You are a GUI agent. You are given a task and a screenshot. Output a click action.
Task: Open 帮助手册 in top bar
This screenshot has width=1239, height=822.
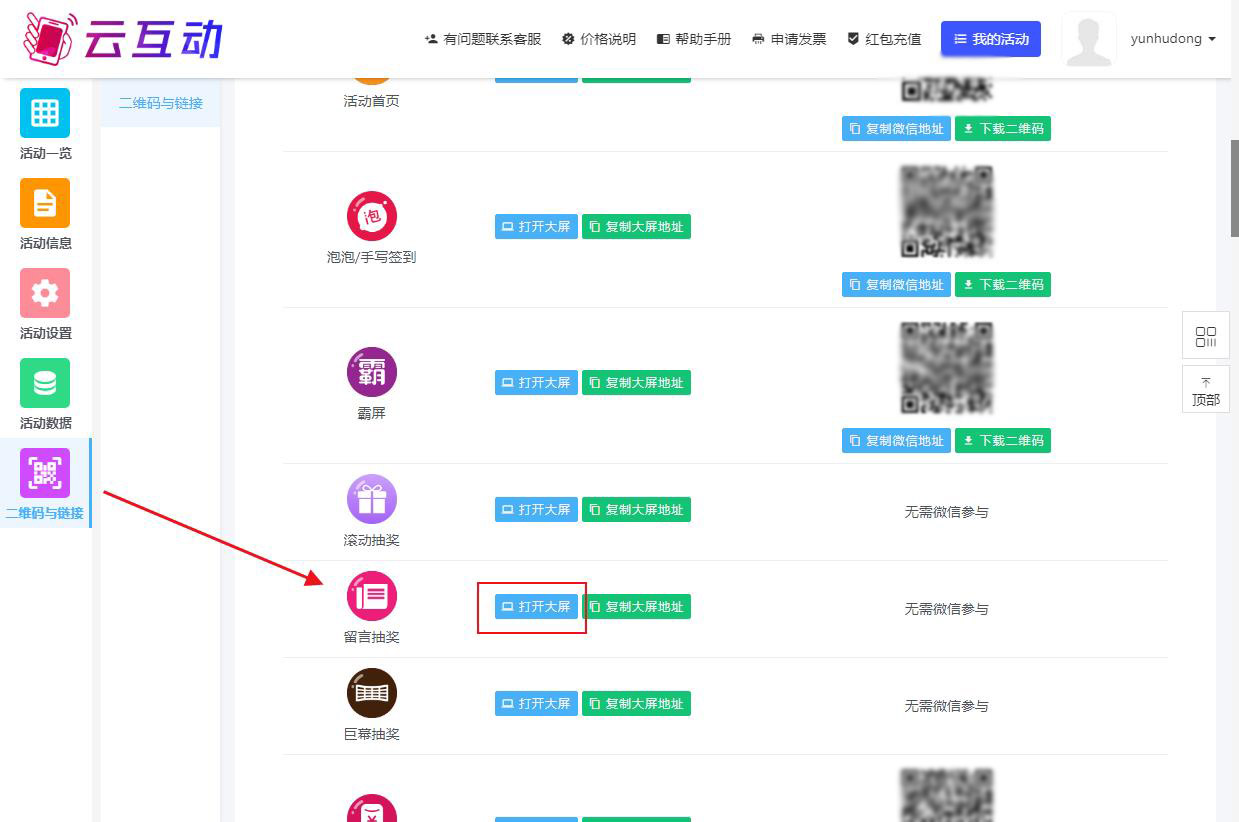[x=694, y=39]
